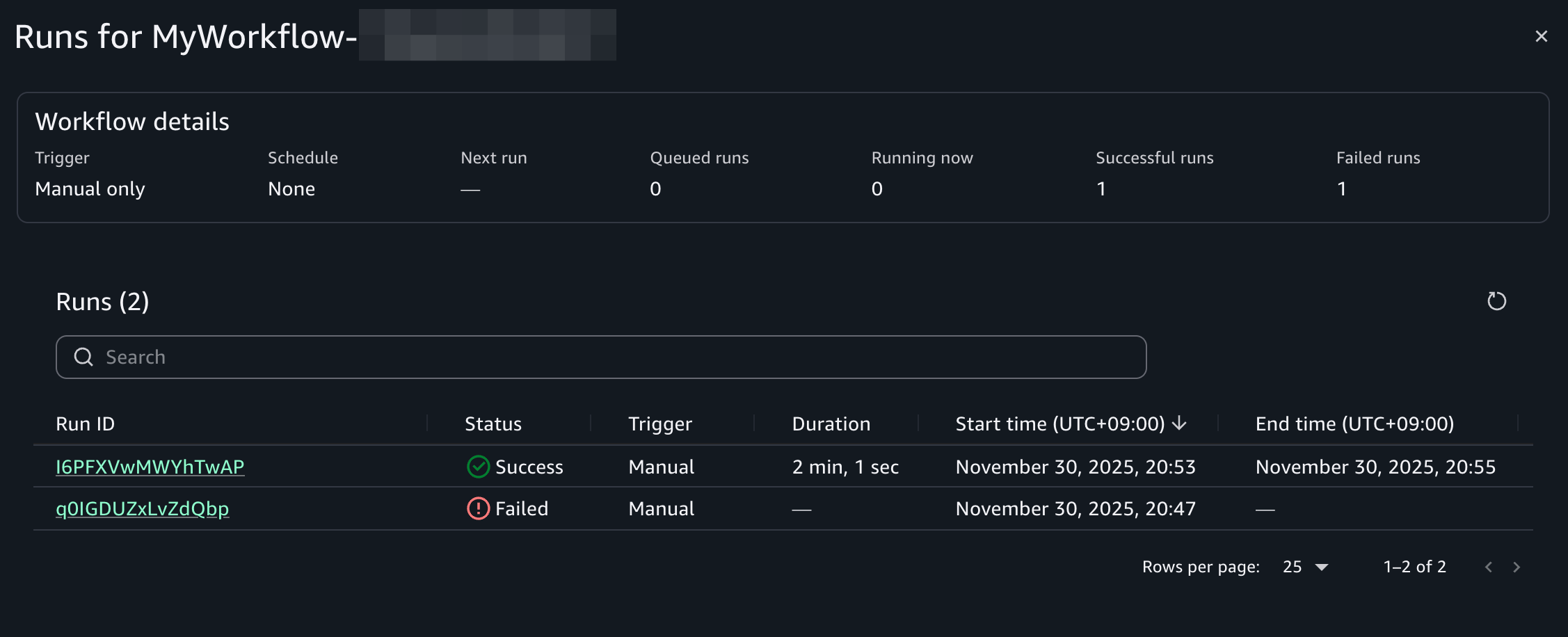
Task: Click the refresh icon above the runs table
Action: [1496, 301]
